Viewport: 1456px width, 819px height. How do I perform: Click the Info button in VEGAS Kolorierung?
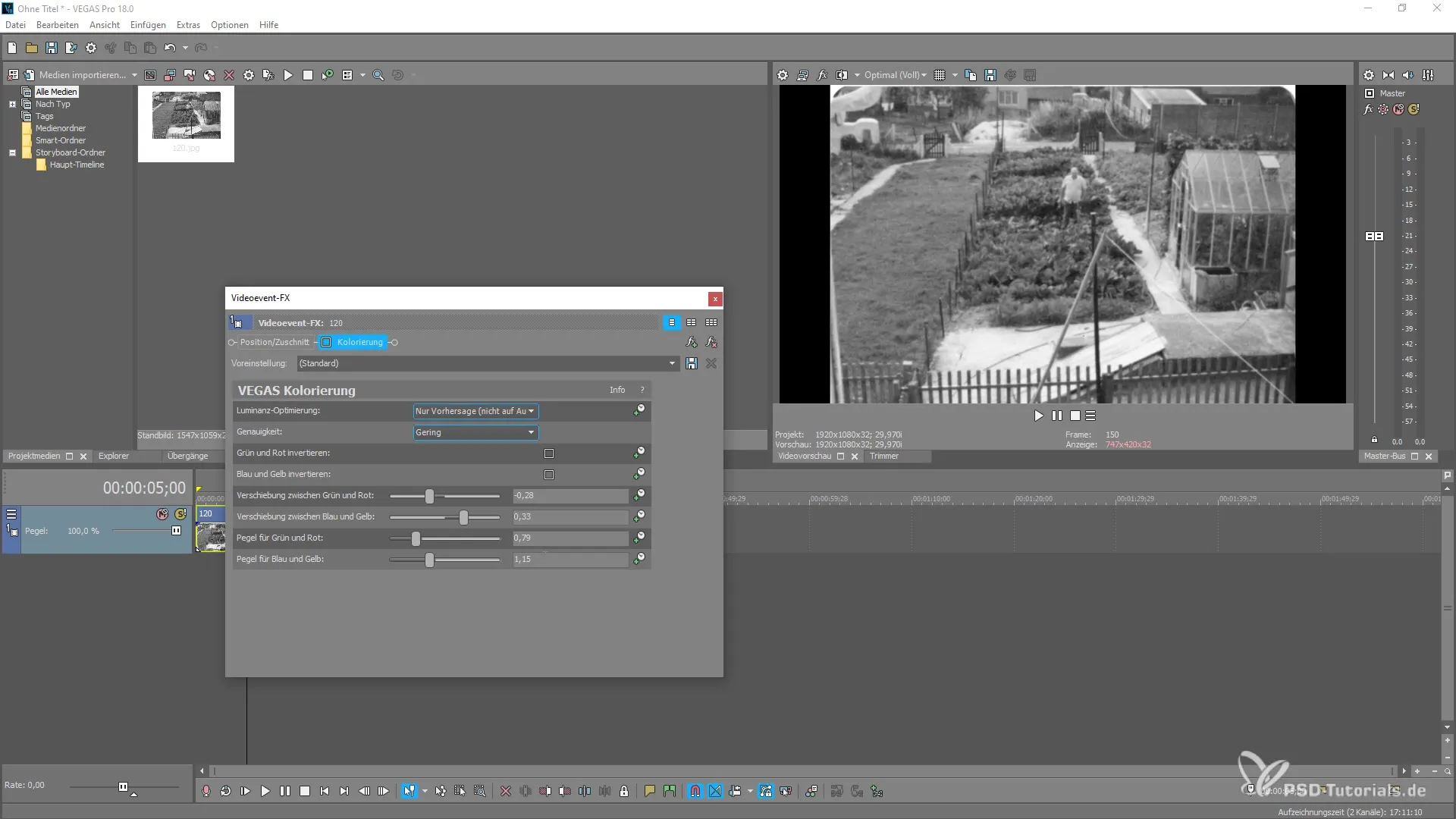coord(617,390)
